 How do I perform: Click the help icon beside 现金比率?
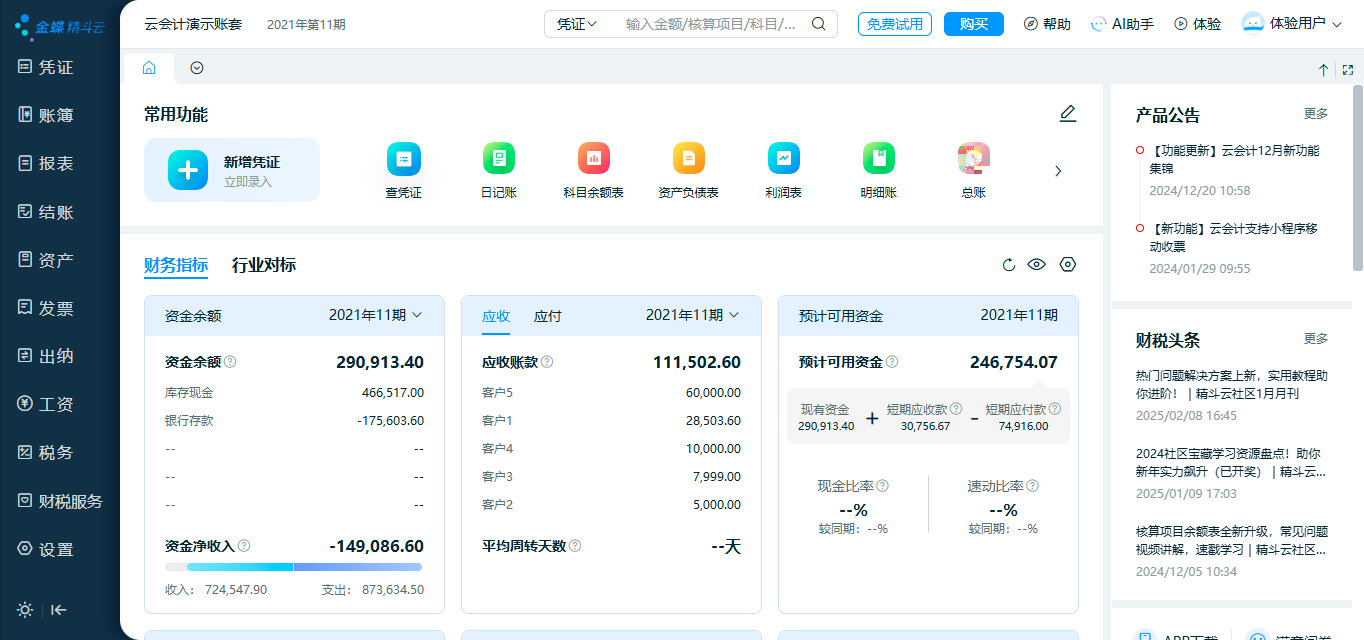883,486
